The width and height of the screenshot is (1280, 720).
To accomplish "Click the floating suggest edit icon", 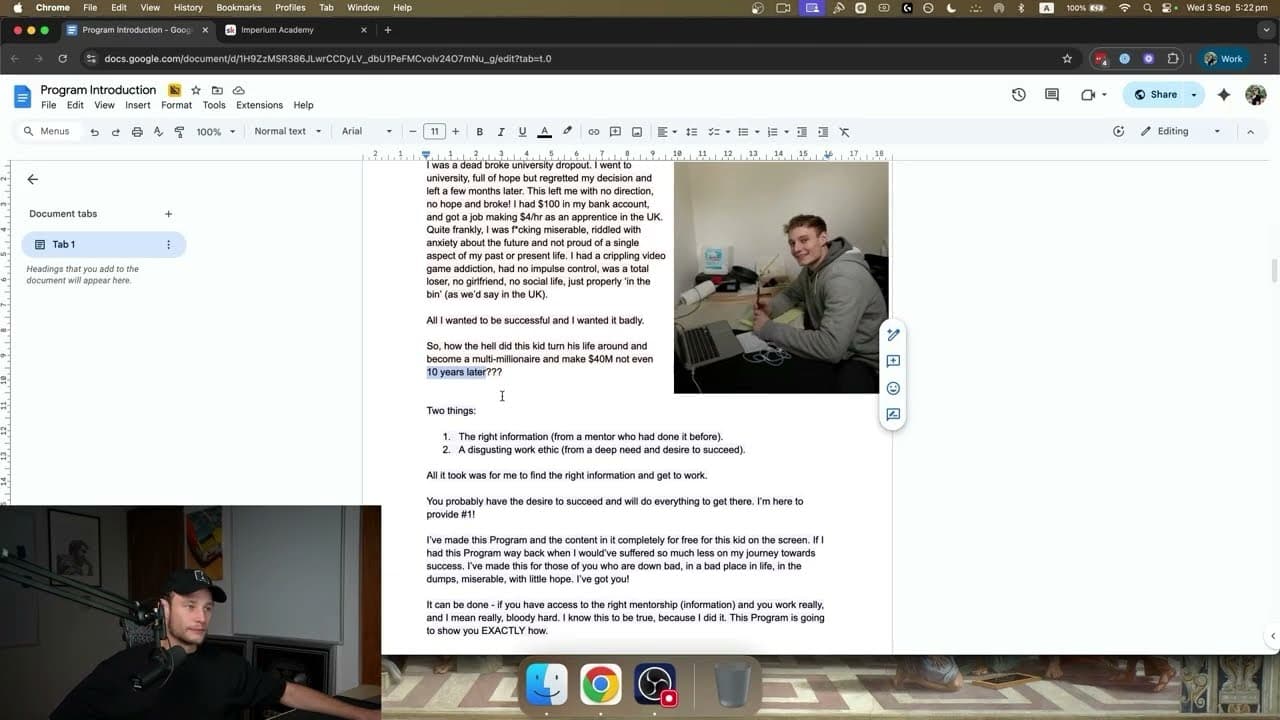I will [893, 414].
